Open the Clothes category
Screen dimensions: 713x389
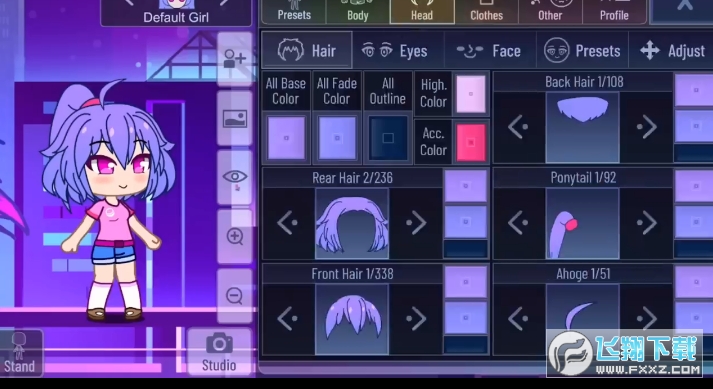486,12
